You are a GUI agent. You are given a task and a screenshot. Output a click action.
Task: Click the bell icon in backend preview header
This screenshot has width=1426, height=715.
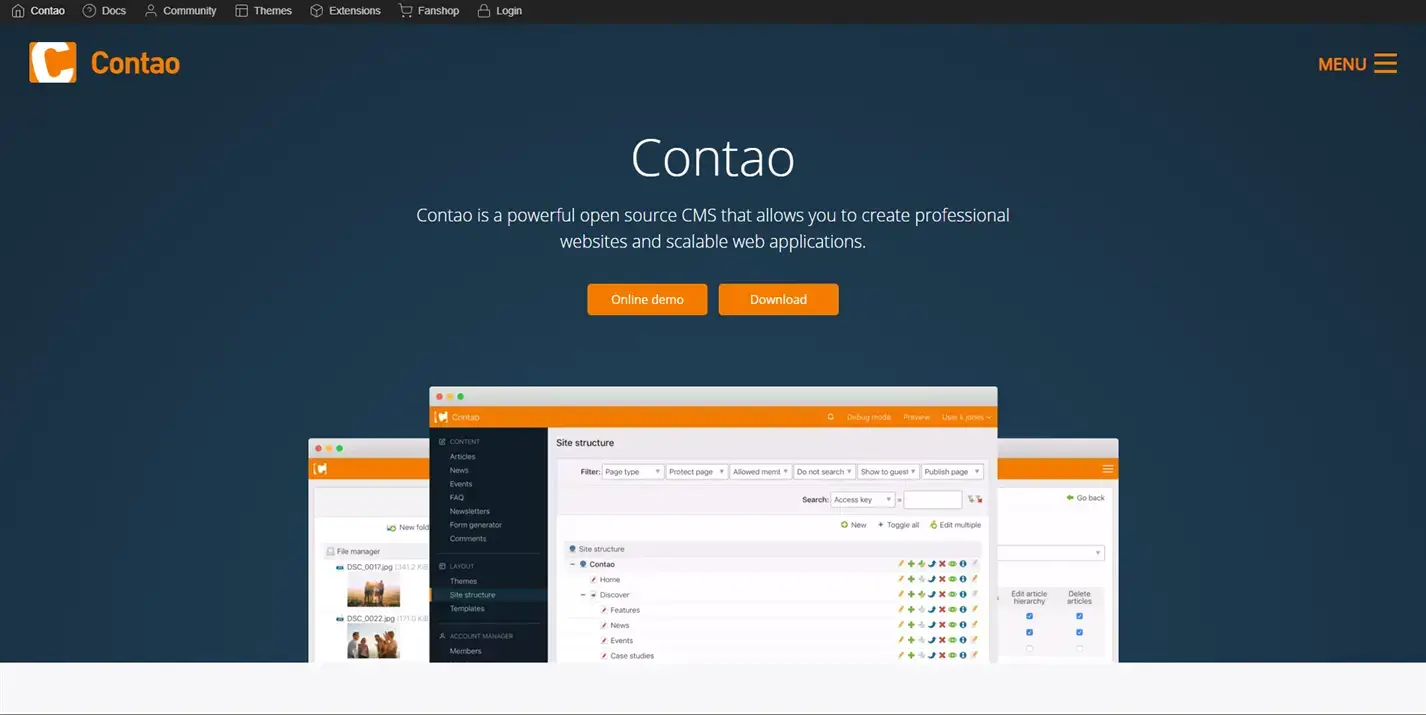tap(830, 417)
